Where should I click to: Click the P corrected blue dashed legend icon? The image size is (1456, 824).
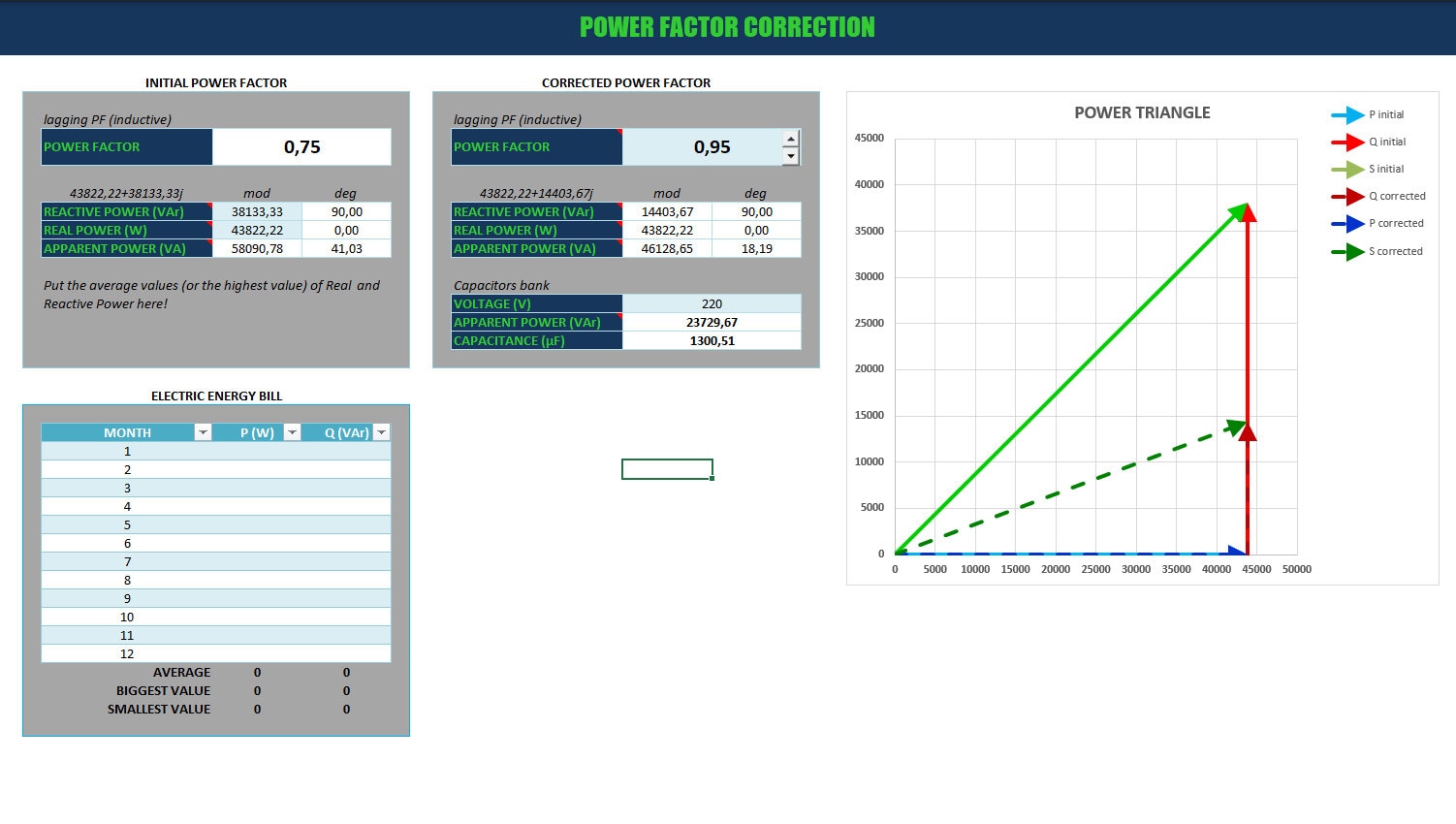point(1351,223)
